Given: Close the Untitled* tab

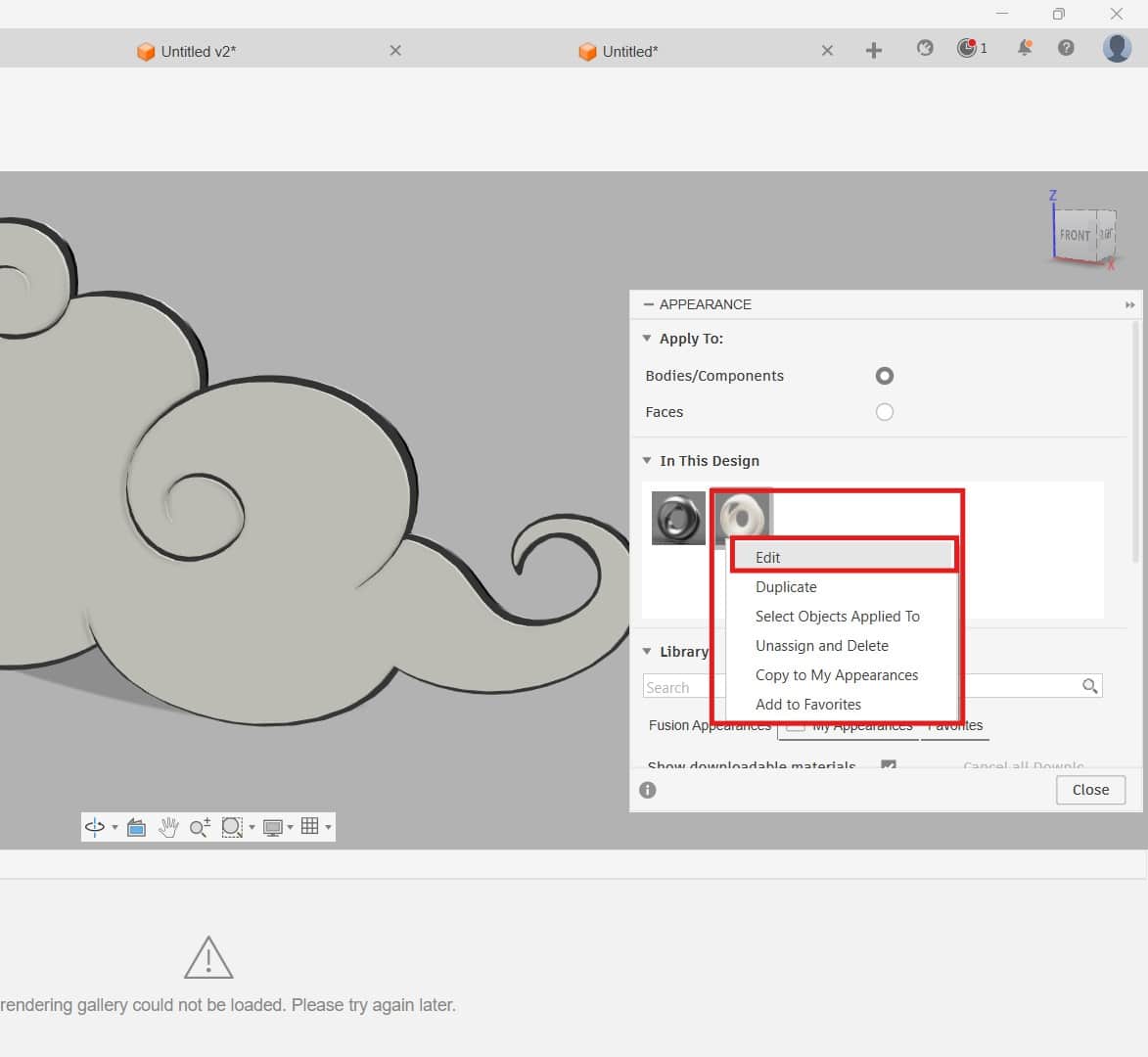Looking at the screenshot, I should pos(827,51).
